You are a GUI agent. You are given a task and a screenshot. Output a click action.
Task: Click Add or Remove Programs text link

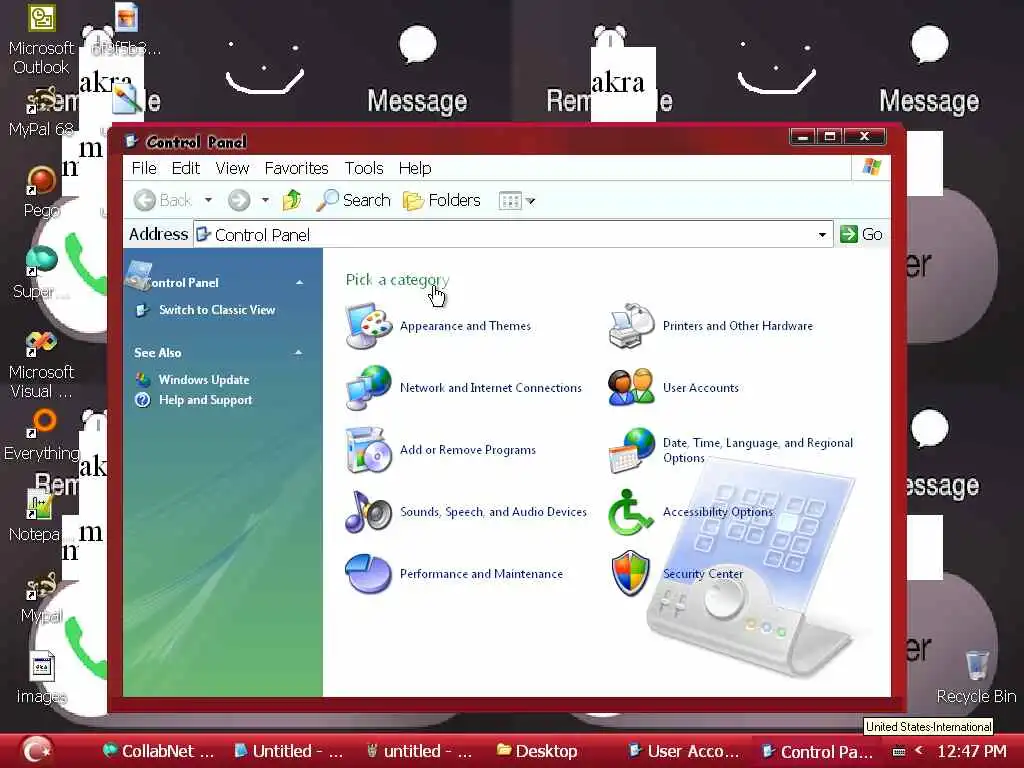(x=468, y=450)
